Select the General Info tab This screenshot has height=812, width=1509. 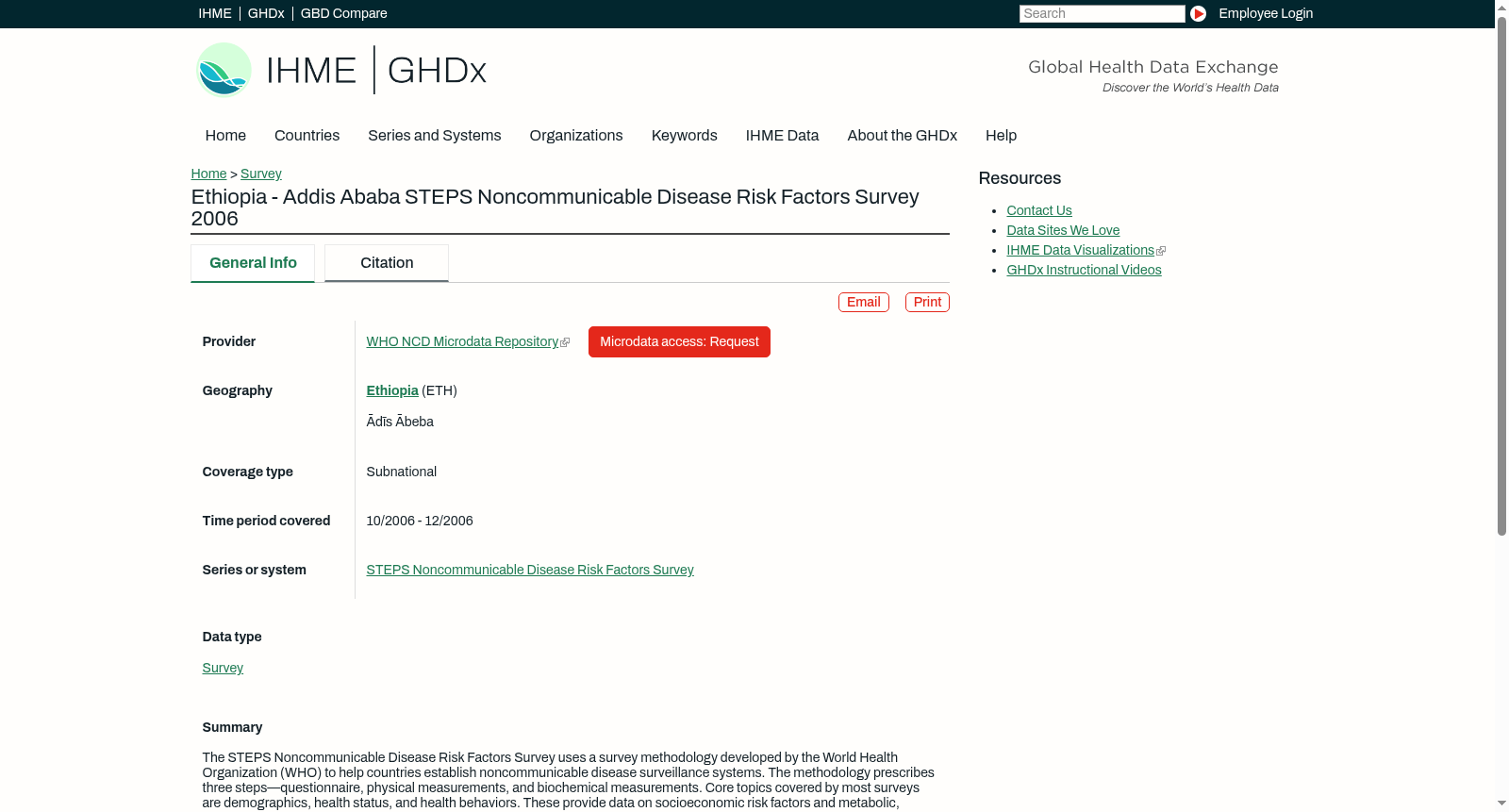(x=253, y=263)
